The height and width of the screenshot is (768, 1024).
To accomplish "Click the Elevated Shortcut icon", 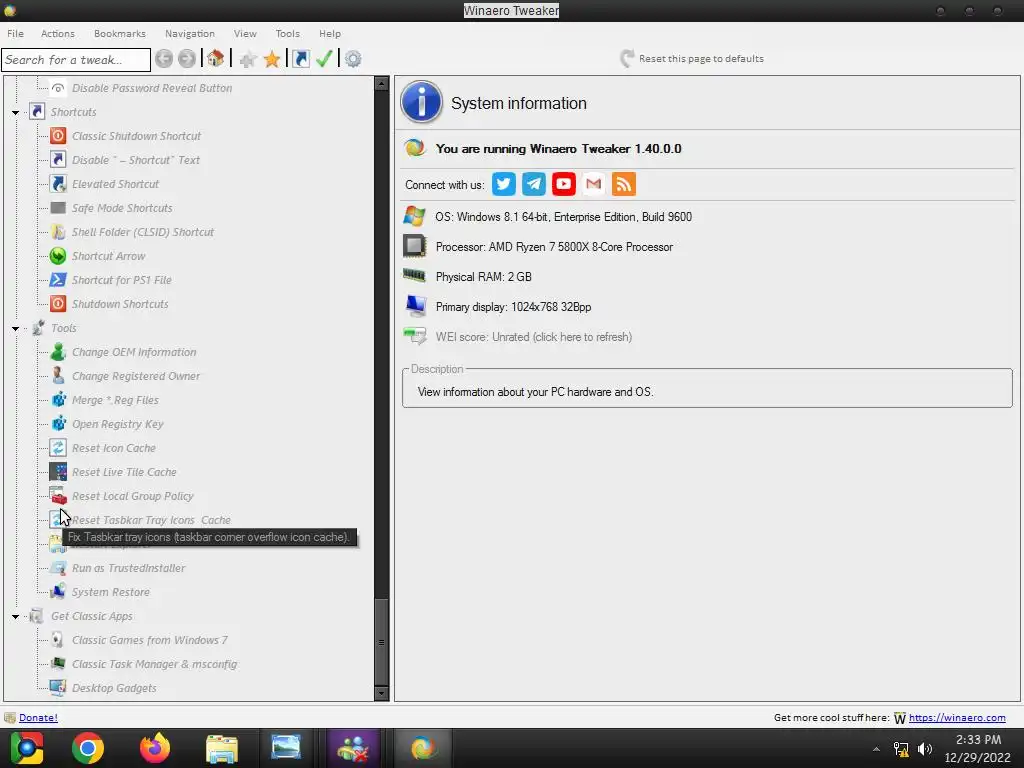I will [58, 184].
